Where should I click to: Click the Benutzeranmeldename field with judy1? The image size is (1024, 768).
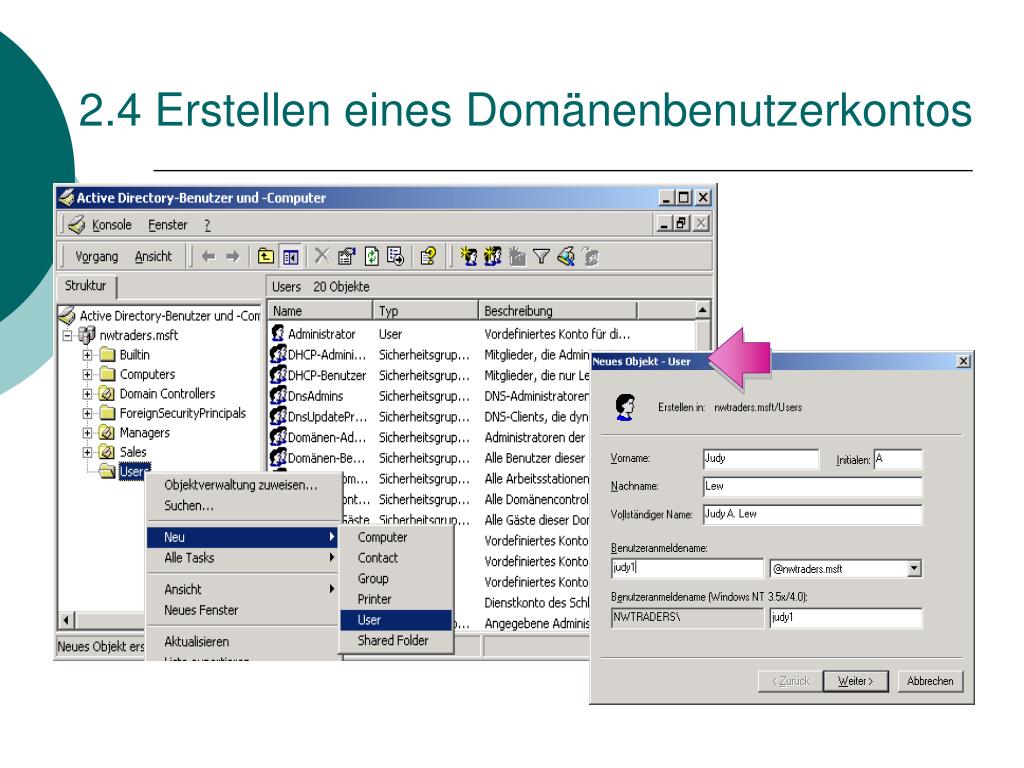coord(687,568)
